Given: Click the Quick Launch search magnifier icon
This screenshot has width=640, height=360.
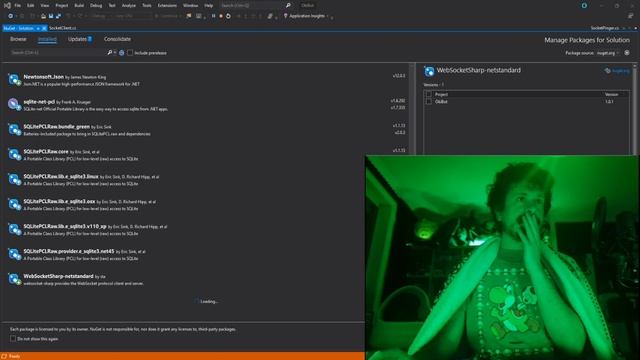Looking at the screenshot, I should coord(288,5).
